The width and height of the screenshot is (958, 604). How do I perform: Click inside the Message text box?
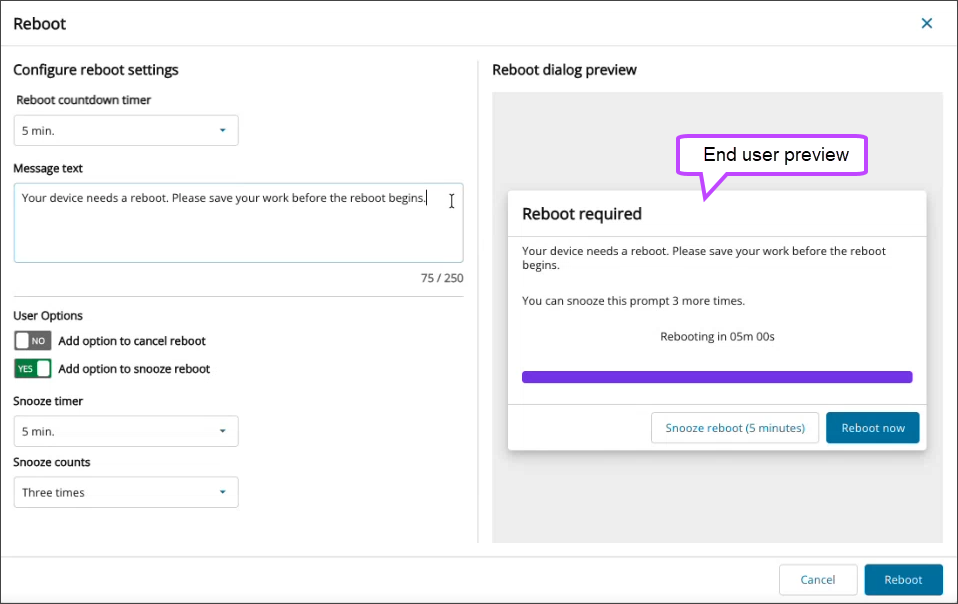pos(238,229)
